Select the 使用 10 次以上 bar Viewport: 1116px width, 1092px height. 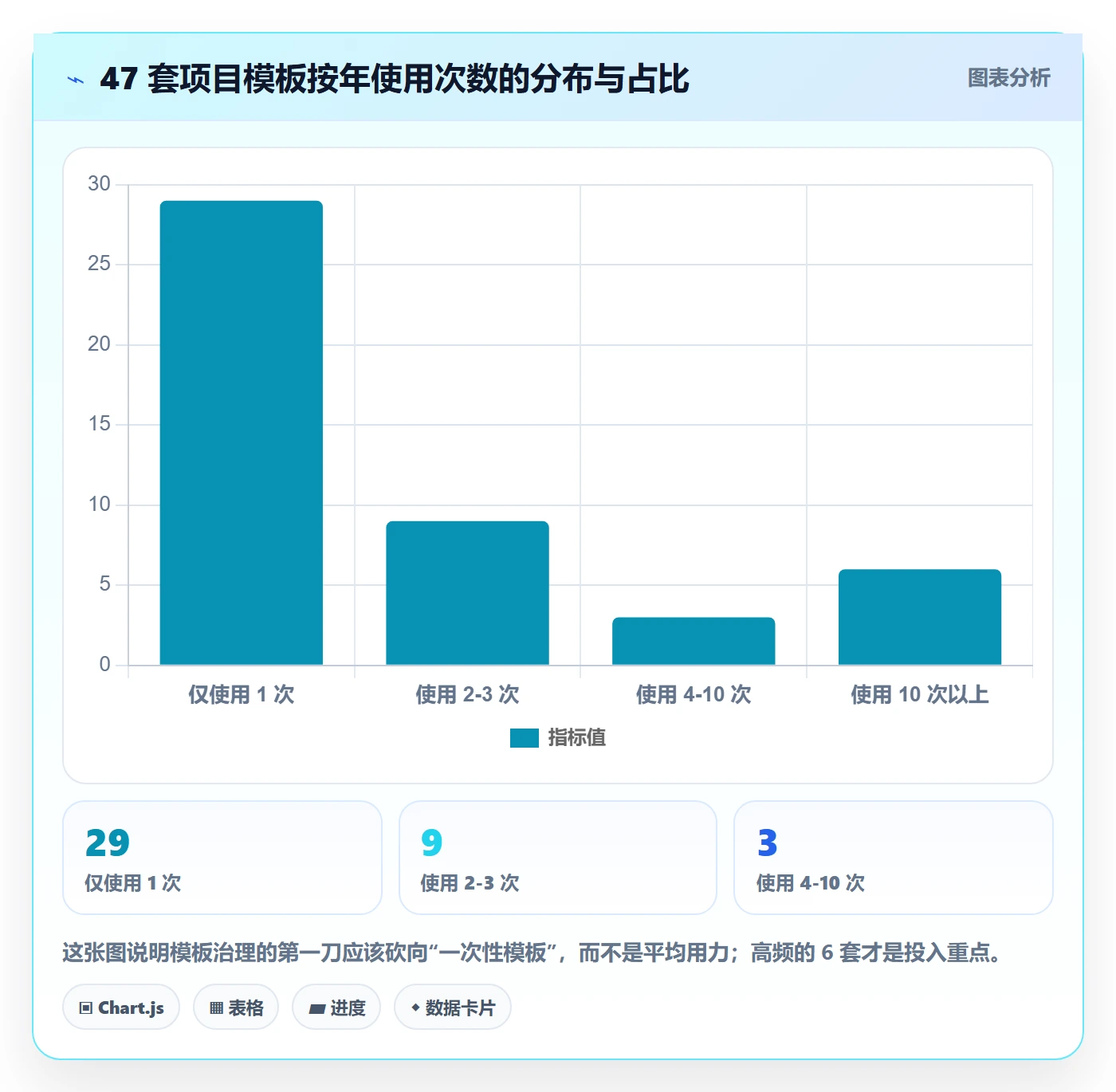click(920, 617)
